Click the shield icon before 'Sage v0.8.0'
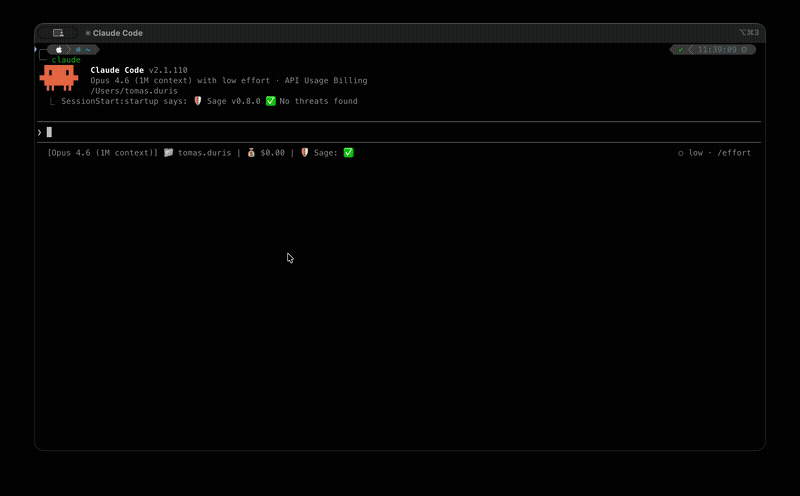This screenshot has height=496, width=800. [197, 101]
